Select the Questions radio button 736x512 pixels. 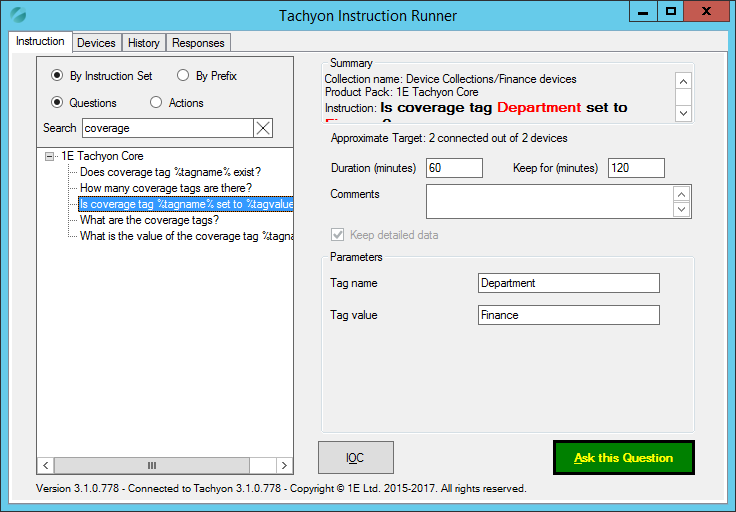(x=58, y=103)
